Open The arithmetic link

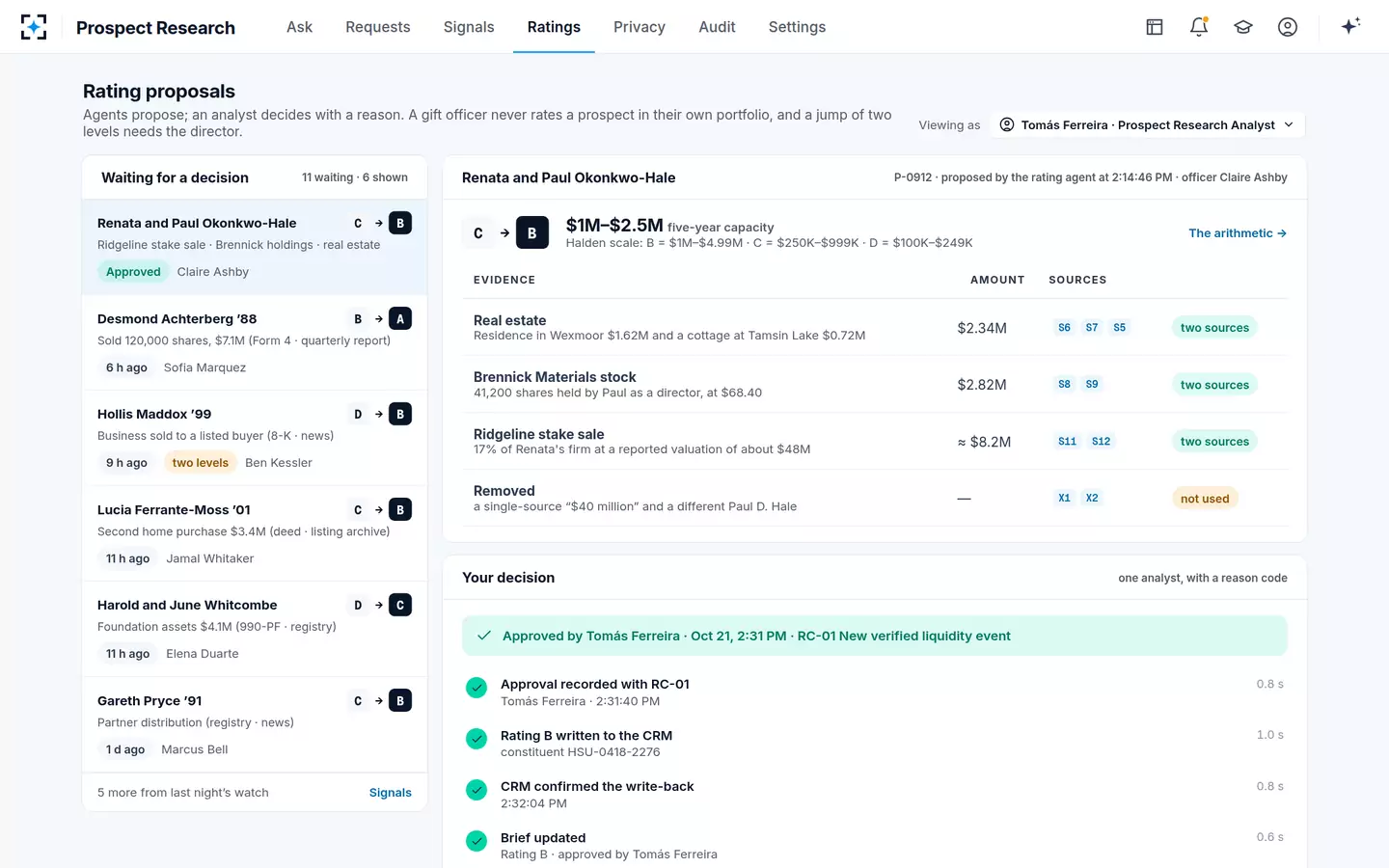pos(1238,233)
